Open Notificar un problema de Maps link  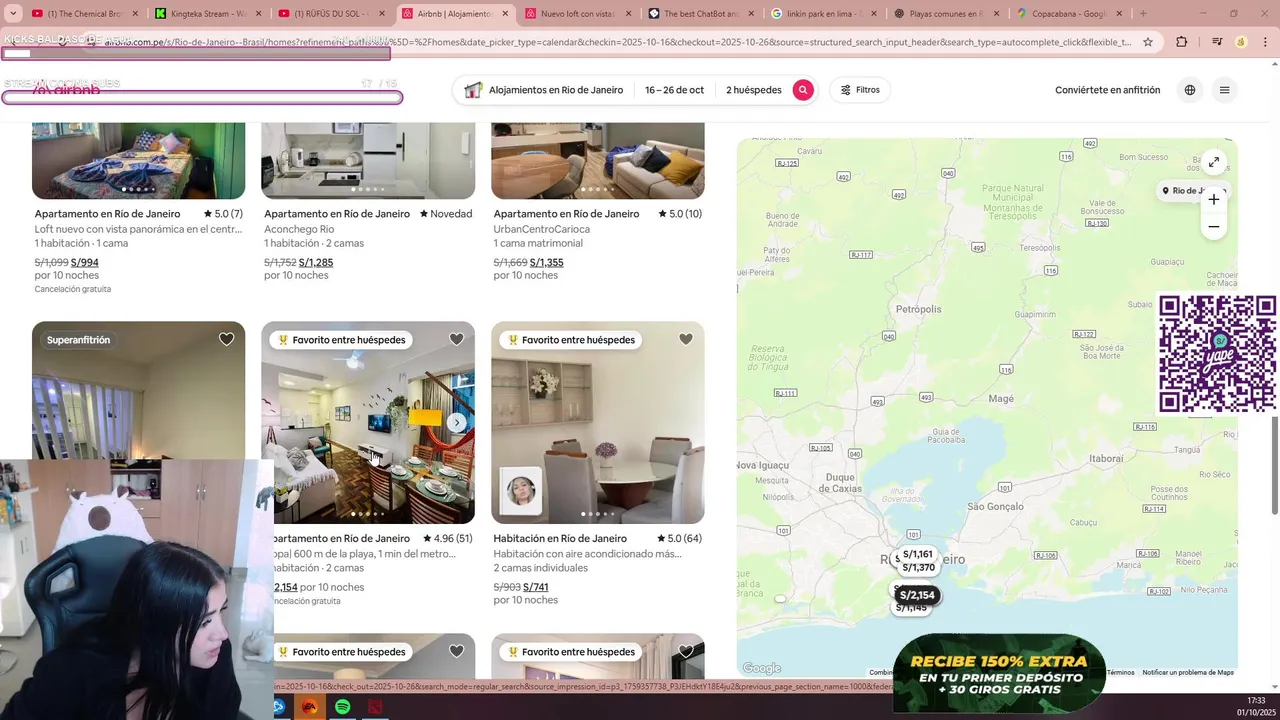click(x=1188, y=673)
